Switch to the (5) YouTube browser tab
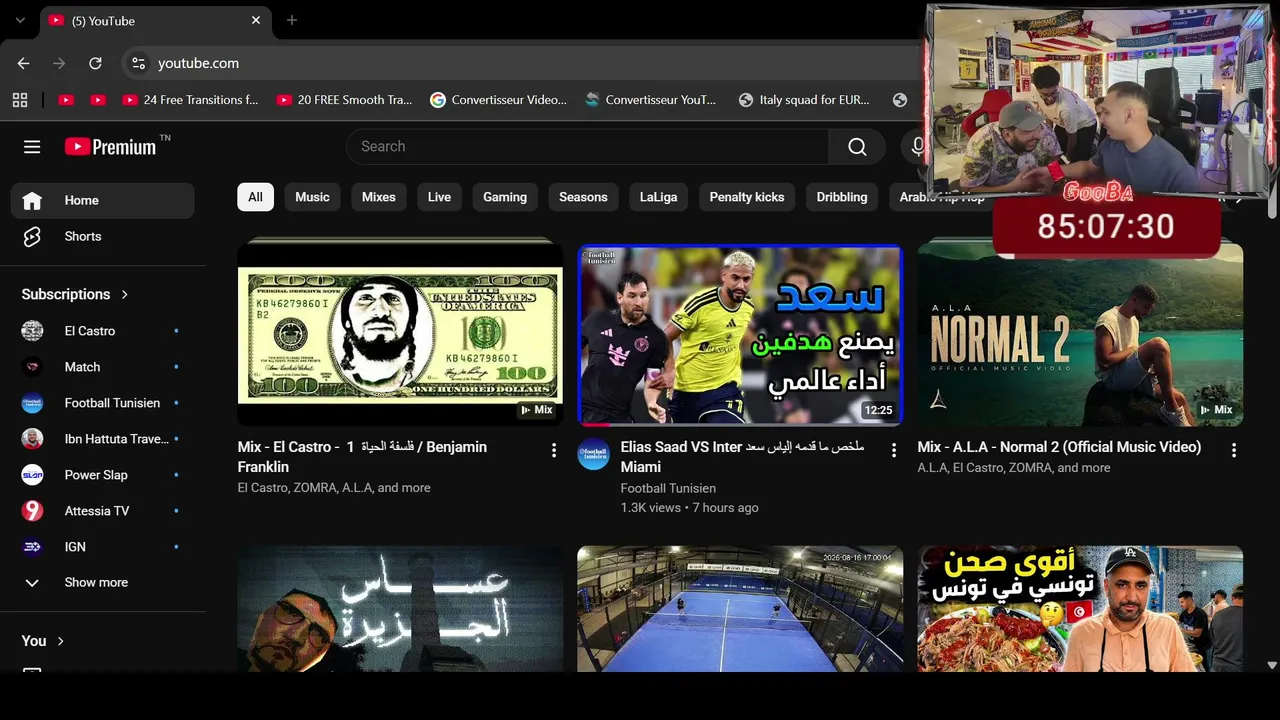The image size is (1280, 720). (154, 21)
